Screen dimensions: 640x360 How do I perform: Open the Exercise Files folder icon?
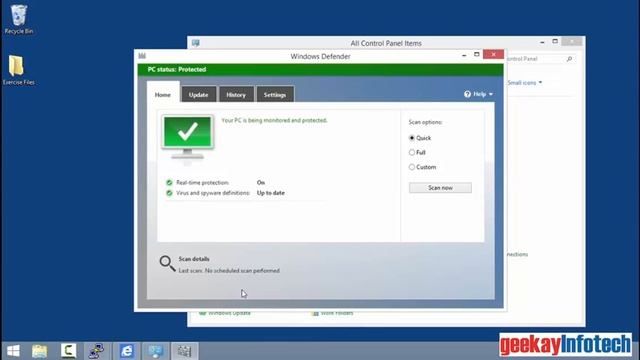tap(18, 70)
